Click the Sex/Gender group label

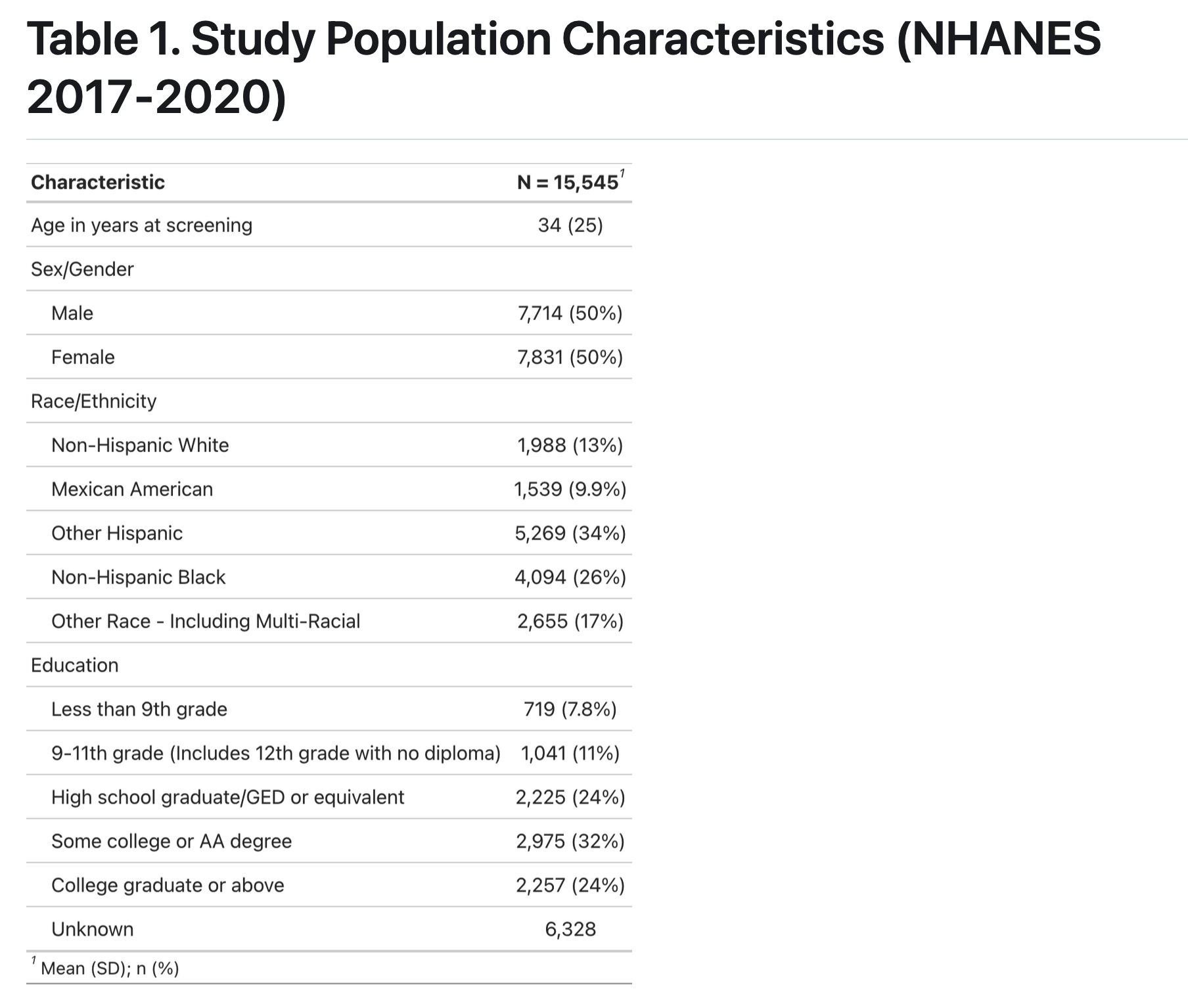(82, 269)
